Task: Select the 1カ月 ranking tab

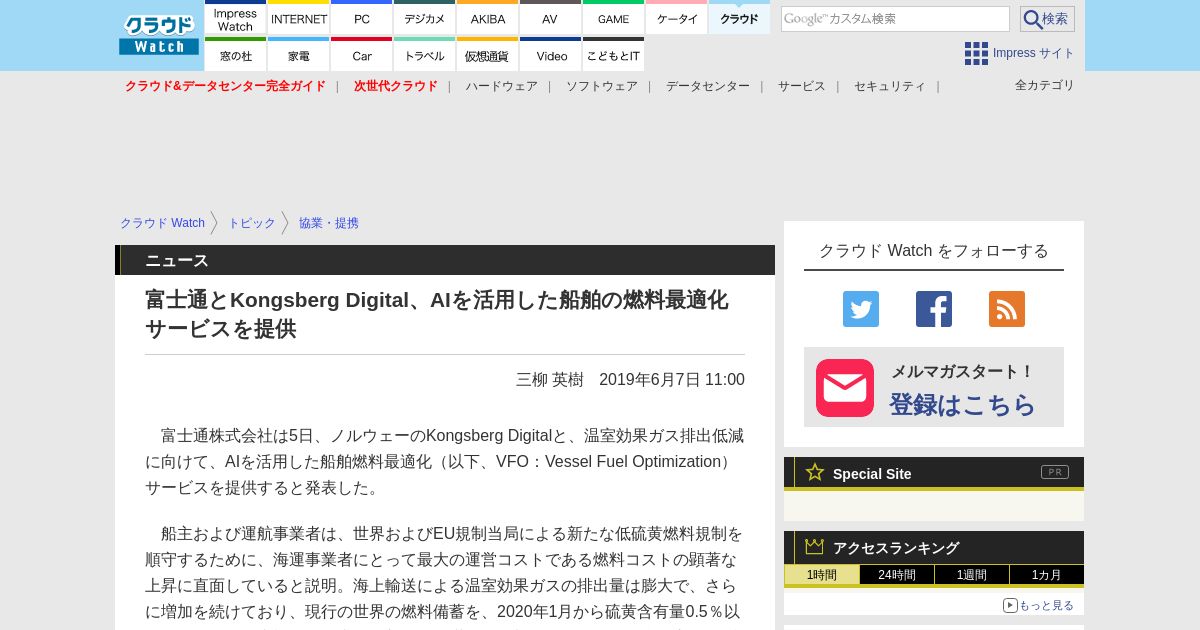Action: pyautogui.click(x=1047, y=575)
